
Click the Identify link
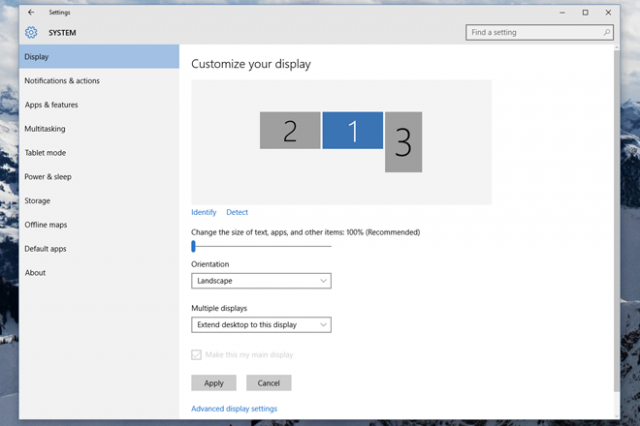(x=203, y=212)
